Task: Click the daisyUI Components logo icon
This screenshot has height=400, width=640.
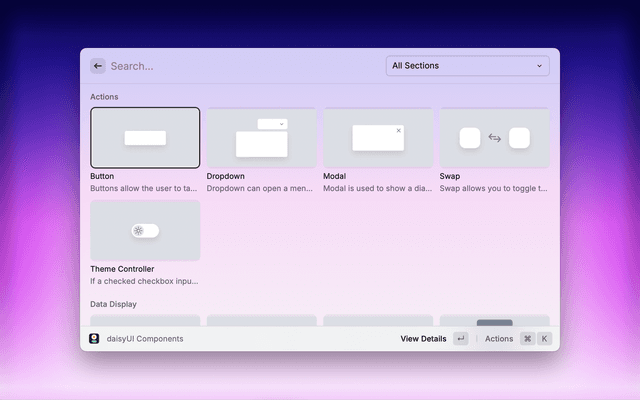Action: (94, 339)
